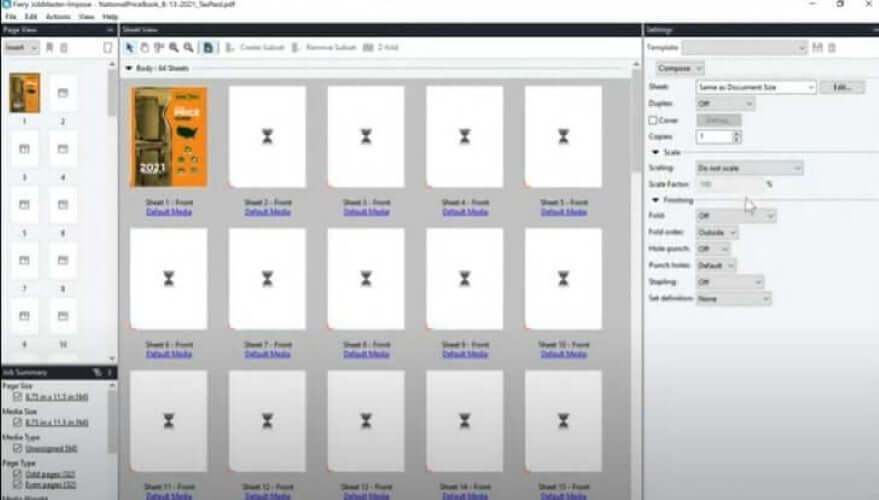The image size is (879, 500).
Task: Activate the hand pan tool
Action: pos(144,47)
